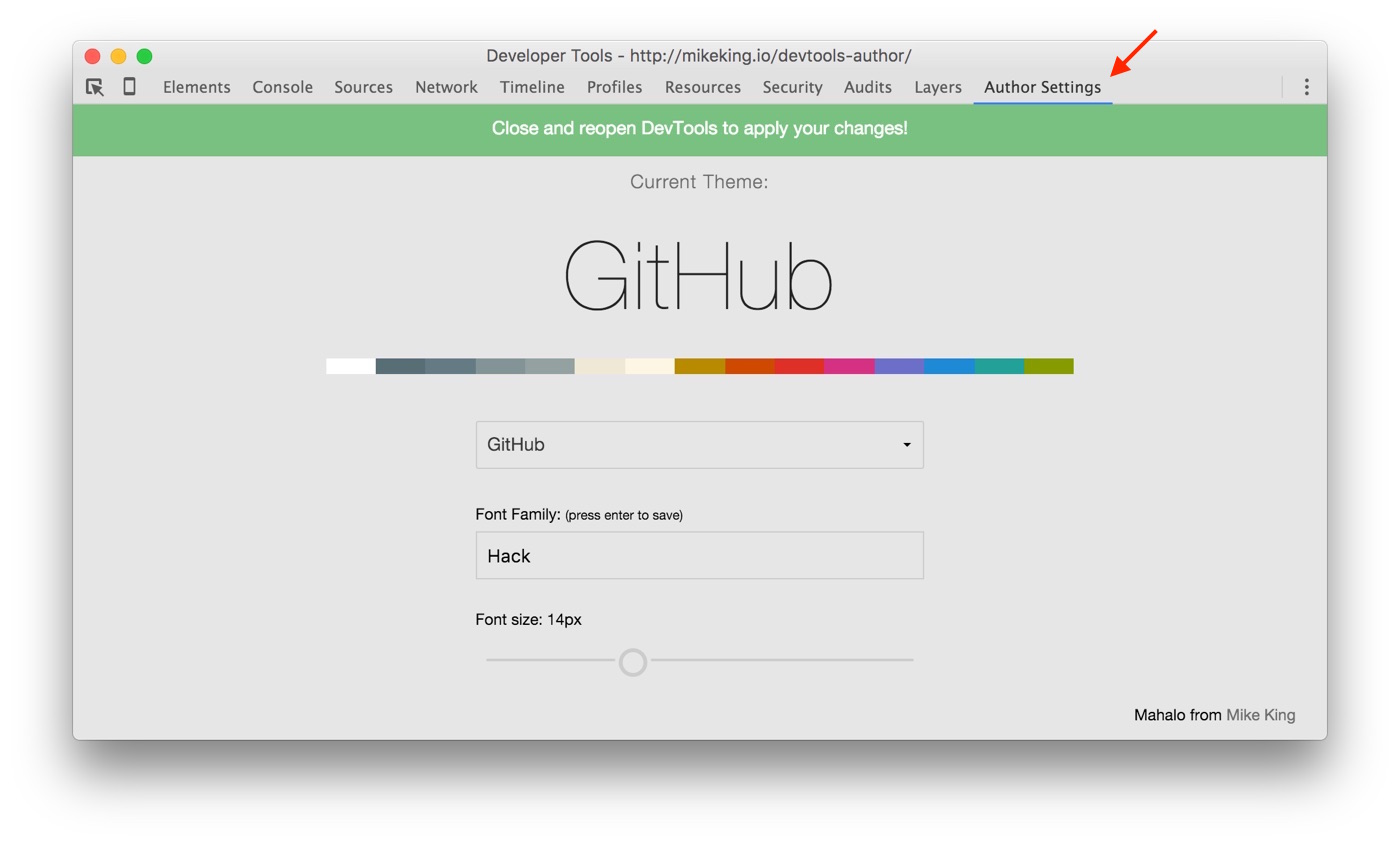Click the Developer Tools window title text
This screenshot has height=844, width=1400.
699,56
